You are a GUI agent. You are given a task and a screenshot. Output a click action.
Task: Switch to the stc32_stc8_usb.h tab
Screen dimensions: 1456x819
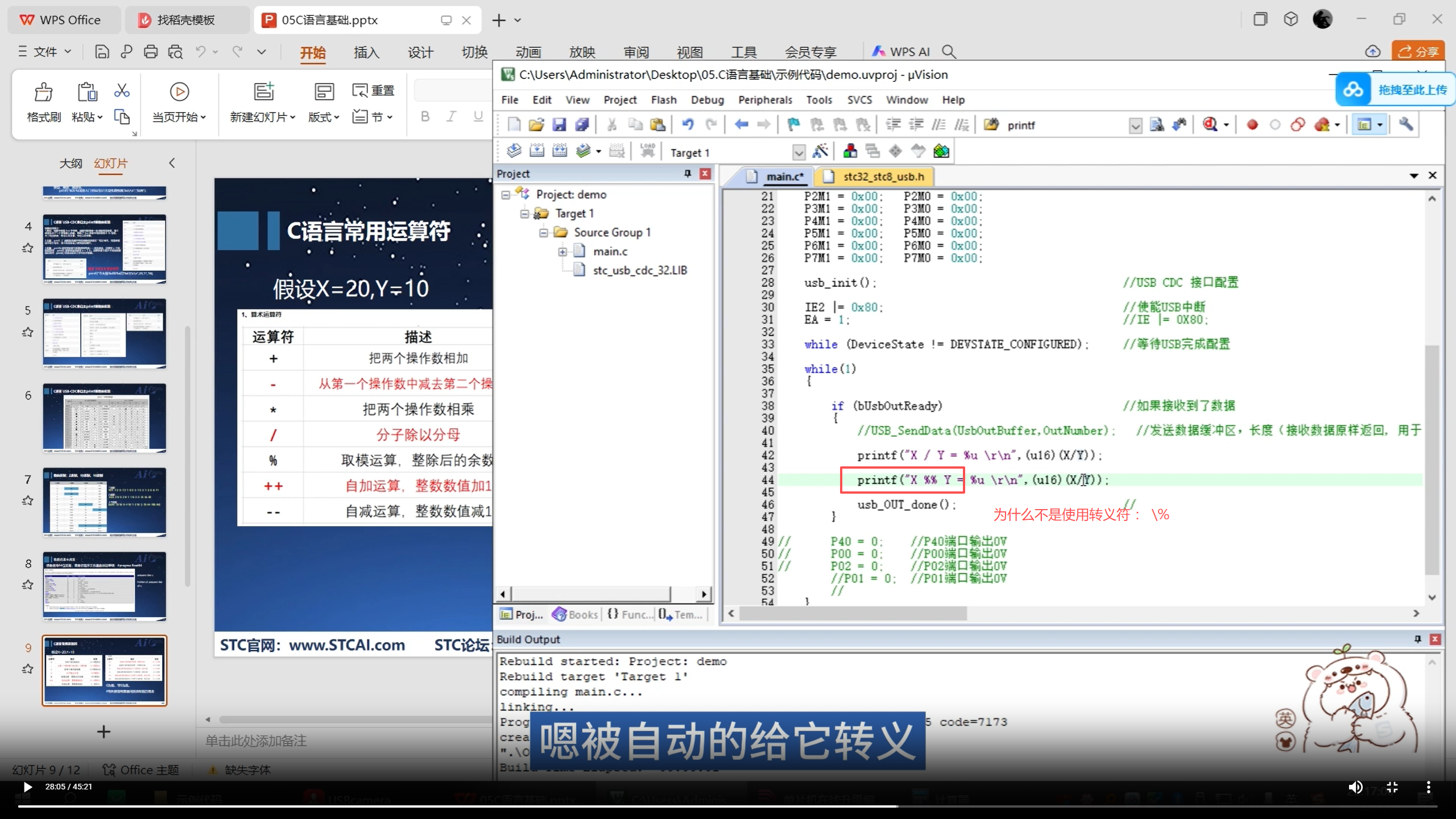tap(883, 177)
